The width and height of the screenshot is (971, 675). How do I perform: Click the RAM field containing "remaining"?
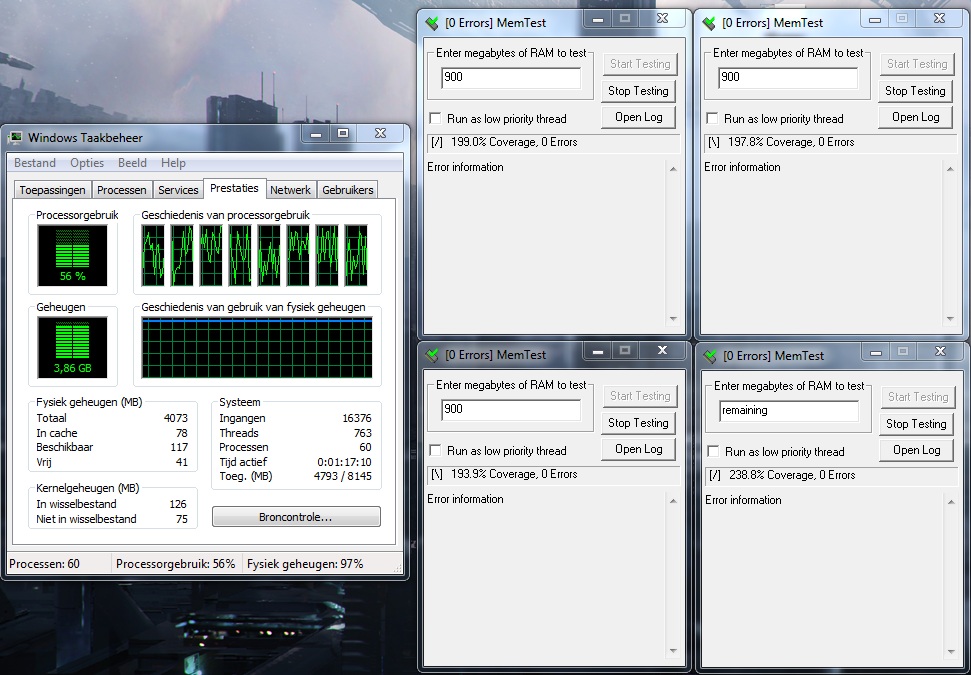789,411
